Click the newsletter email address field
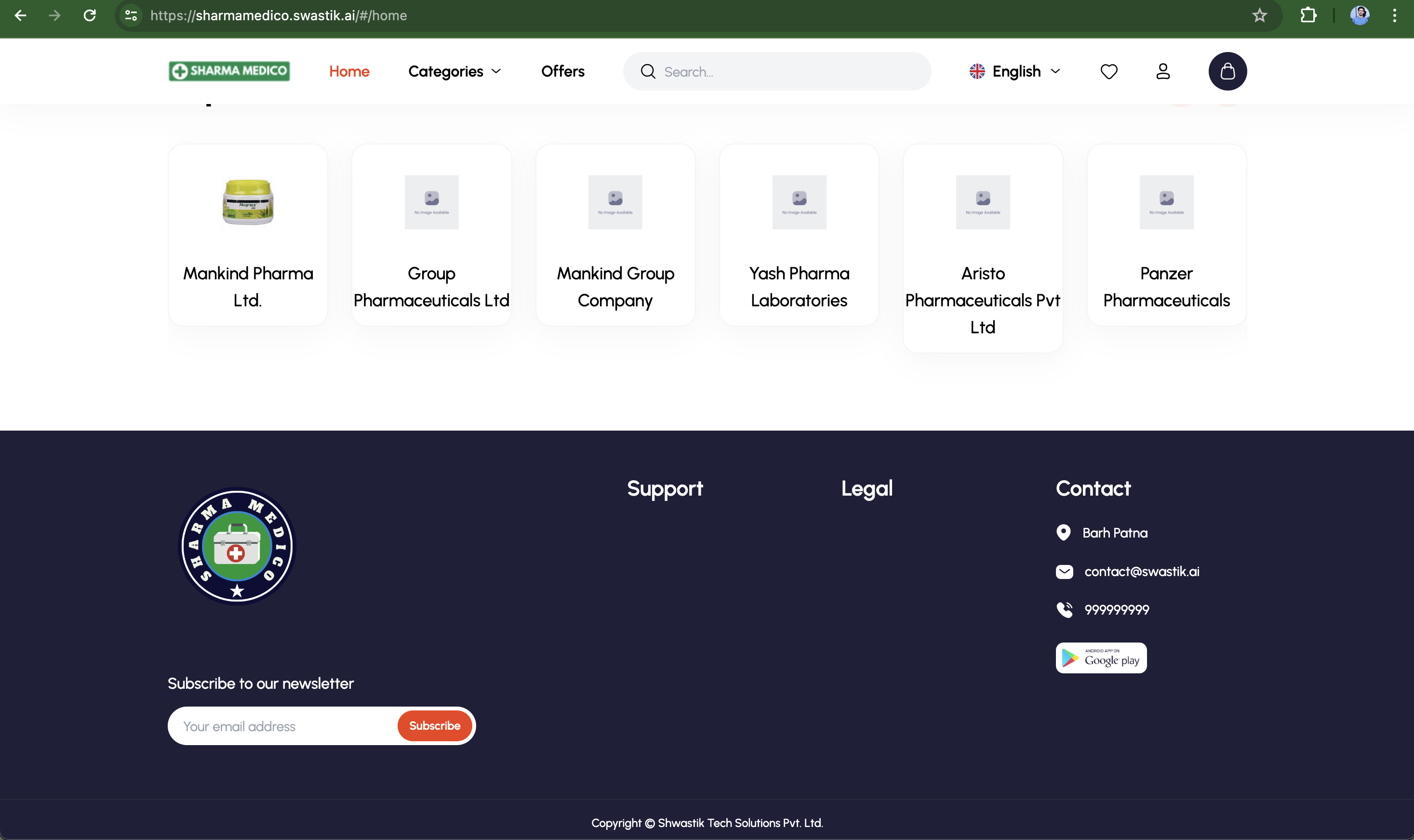1414x840 pixels. (x=283, y=726)
